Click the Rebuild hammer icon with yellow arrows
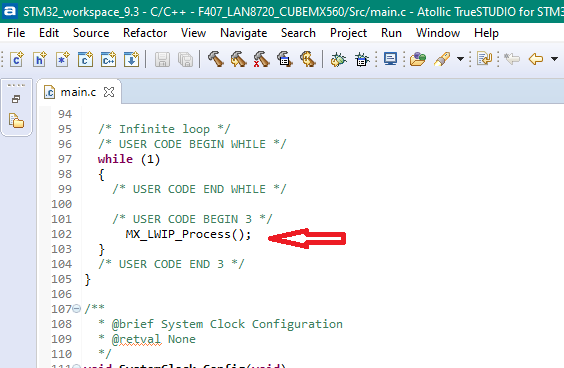Image resolution: width=564 pixels, height=368 pixels. point(238,59)
